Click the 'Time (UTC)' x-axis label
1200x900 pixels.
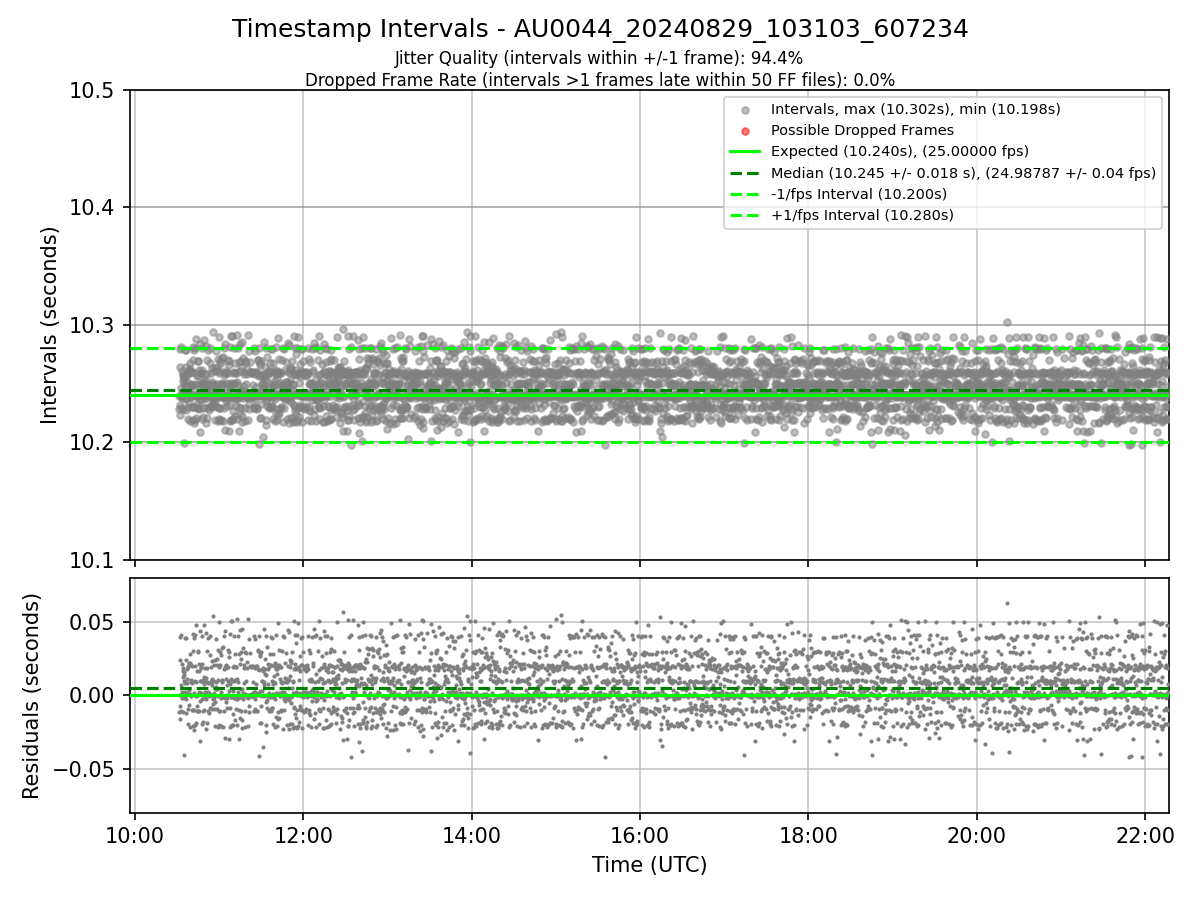click(x=650, y=865)
